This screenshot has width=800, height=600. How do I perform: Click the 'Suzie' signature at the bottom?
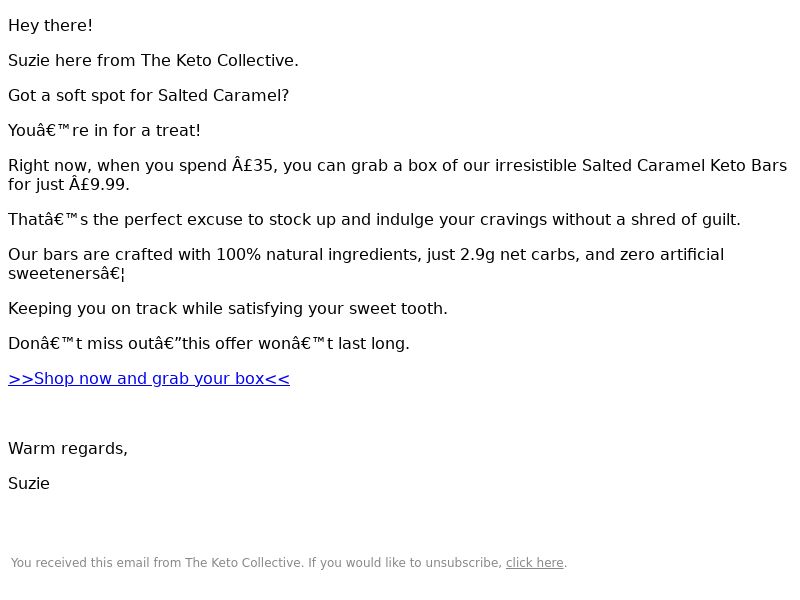29,484
